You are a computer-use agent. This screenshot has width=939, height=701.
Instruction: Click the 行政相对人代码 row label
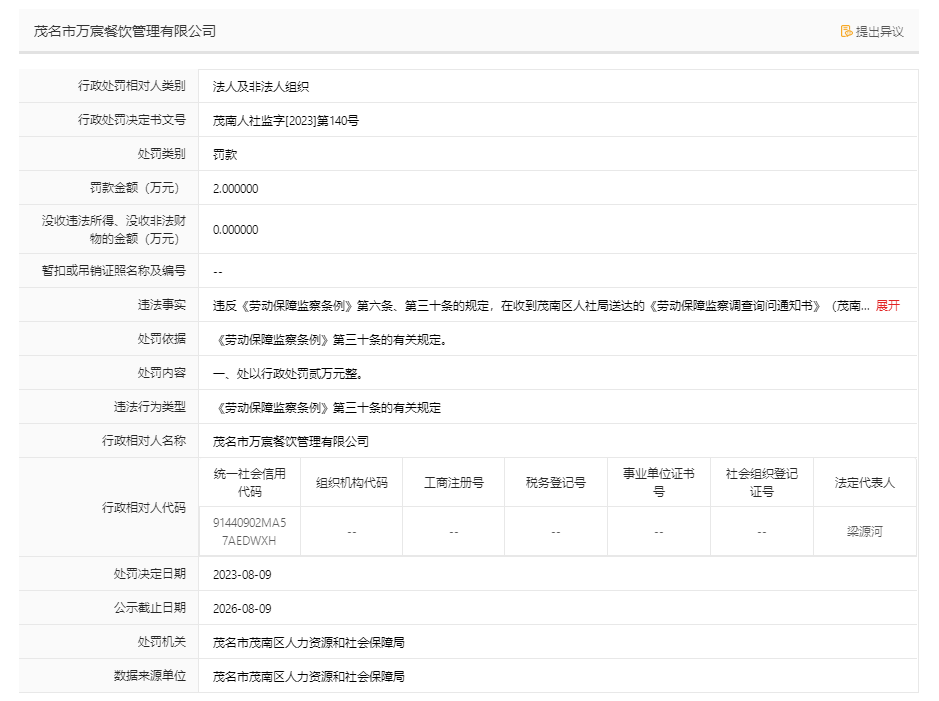coord(144,508)
